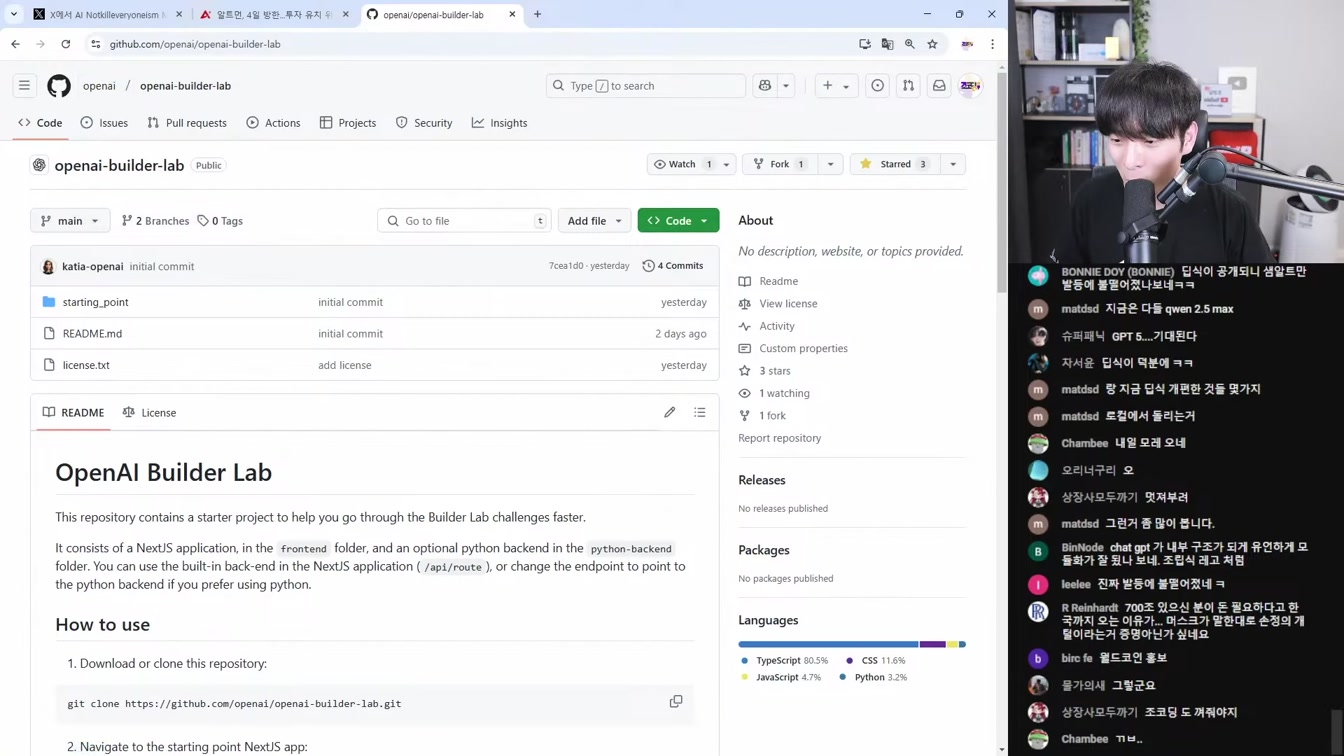Open the README outline icon
This screenshot has height=756, width=1344.
coord(700,412)
